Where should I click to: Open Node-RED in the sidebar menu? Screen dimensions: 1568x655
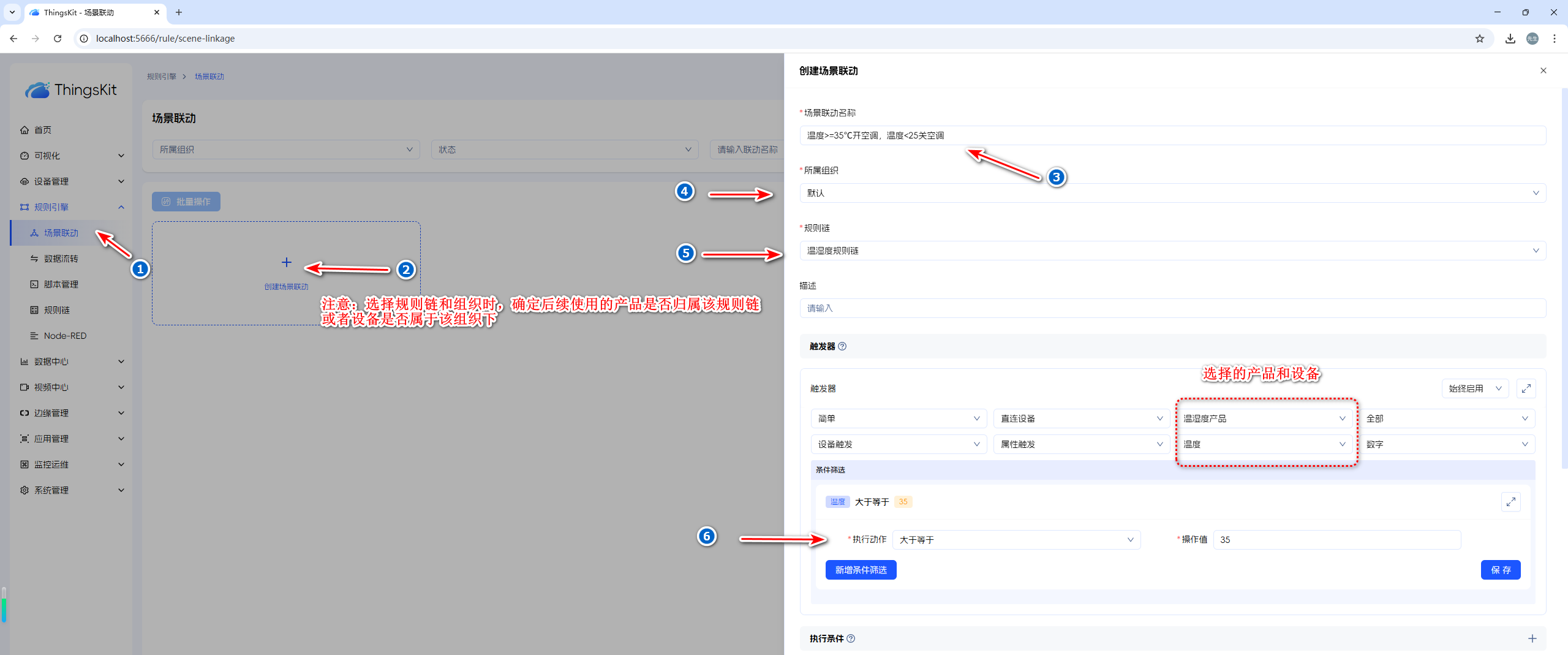65,336
